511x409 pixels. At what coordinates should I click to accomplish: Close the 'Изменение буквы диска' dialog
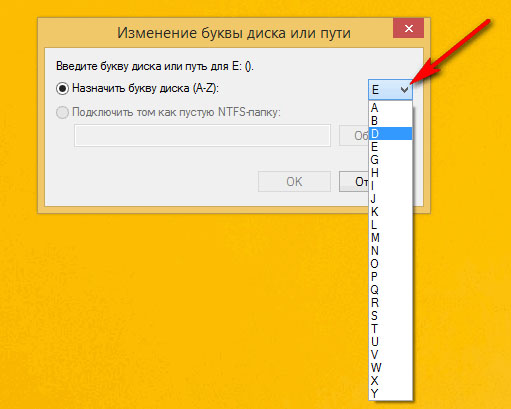click(408, 28)
